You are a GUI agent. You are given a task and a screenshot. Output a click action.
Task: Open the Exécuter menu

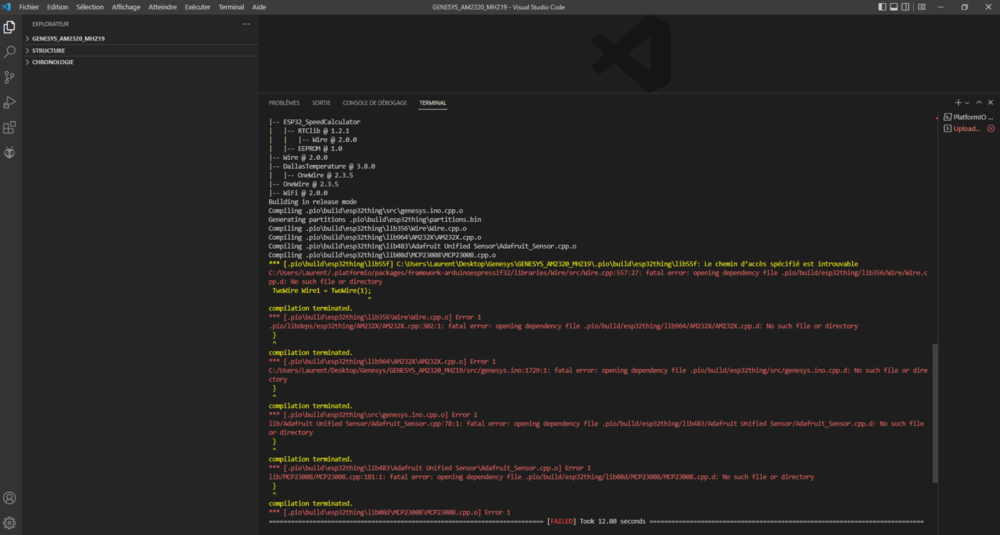(x=197, y=7)
